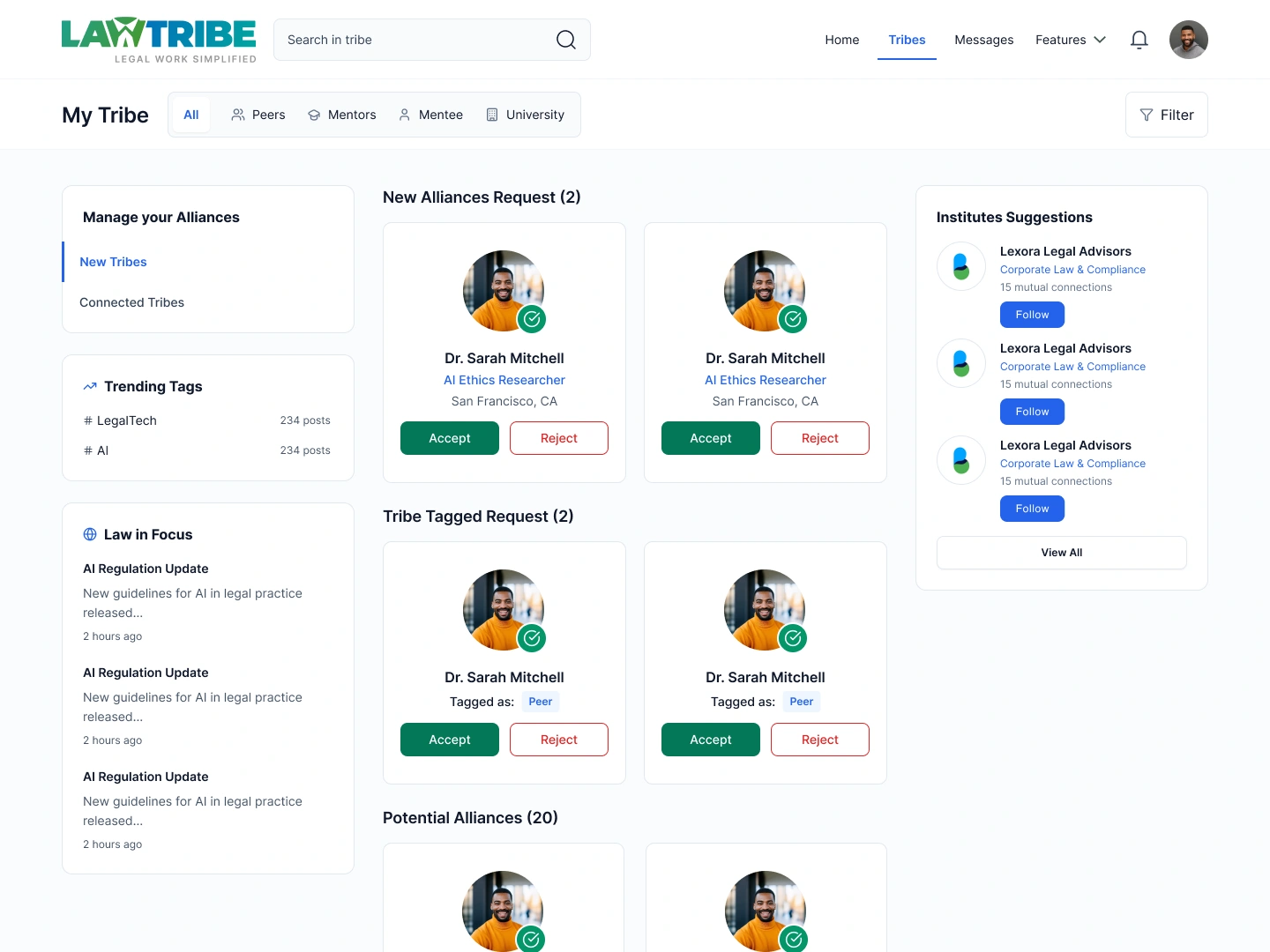Reject second Tribe Tagged request

point(820,740)
